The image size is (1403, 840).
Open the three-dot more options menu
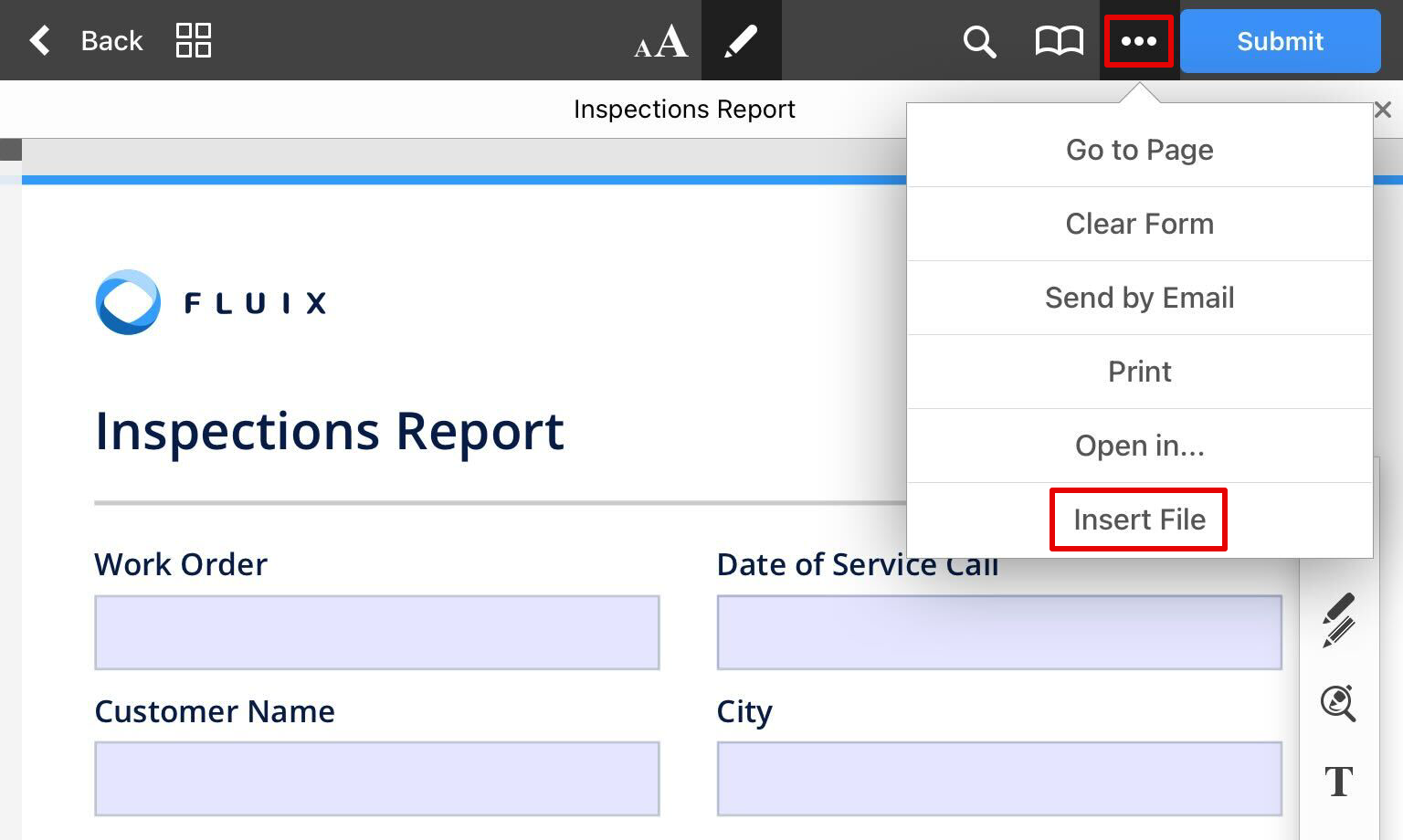tap(1138, 40)
